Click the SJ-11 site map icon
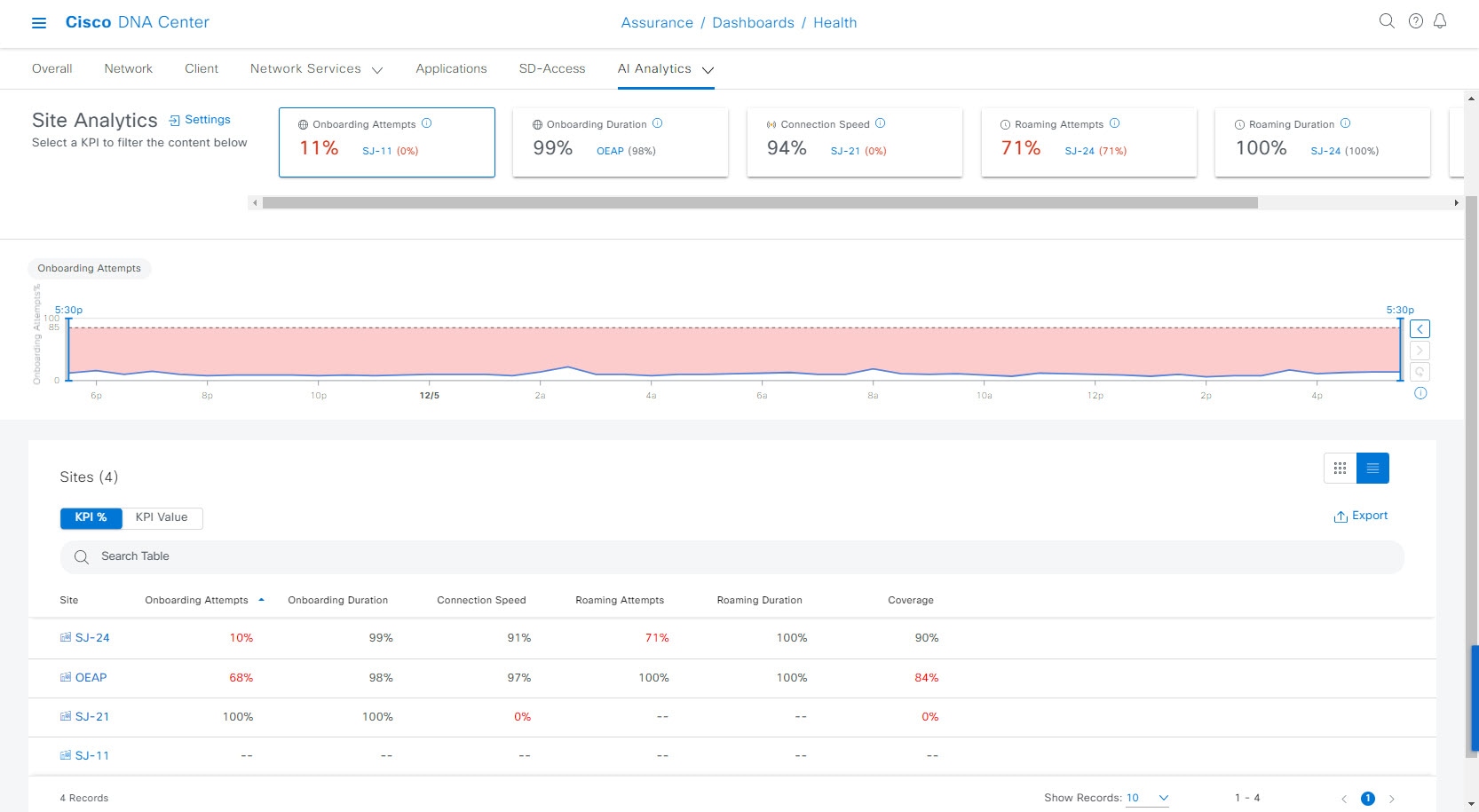1479x812 pixels. point(66,755)
